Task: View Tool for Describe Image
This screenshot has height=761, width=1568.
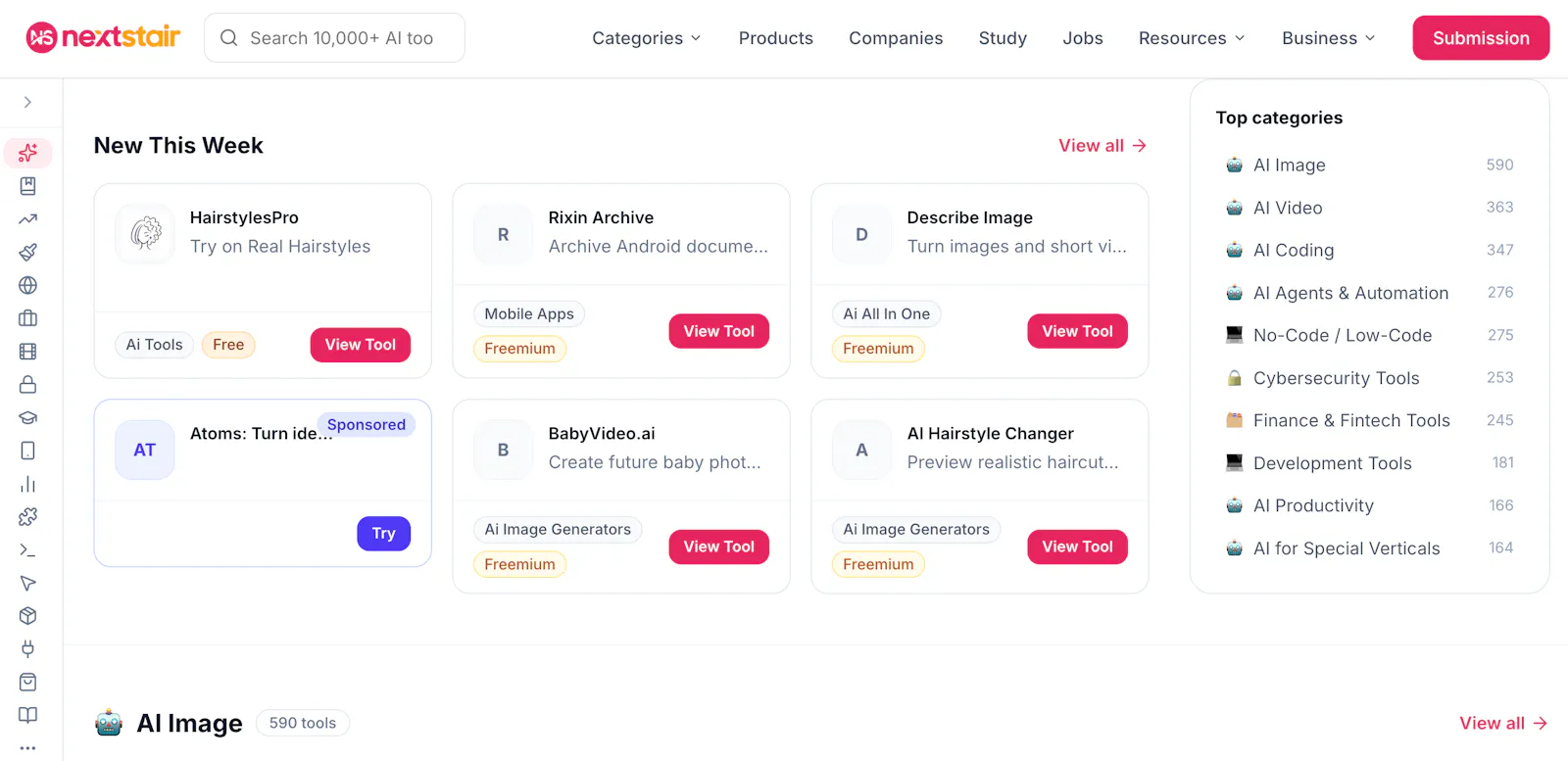Action: (1078, 331)
